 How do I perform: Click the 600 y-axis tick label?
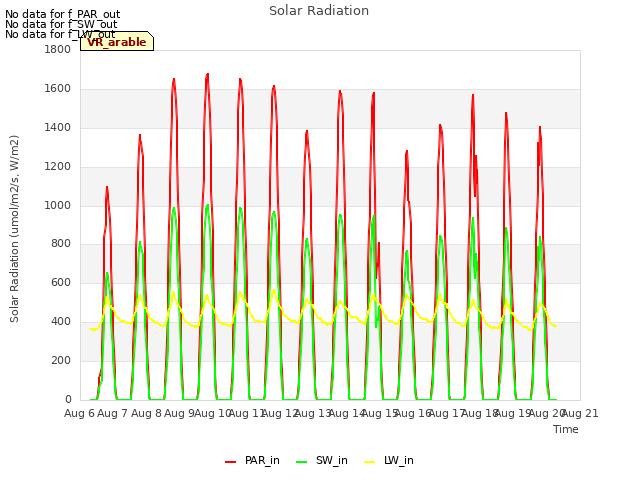pyautogui.click(x=61, y=282)
